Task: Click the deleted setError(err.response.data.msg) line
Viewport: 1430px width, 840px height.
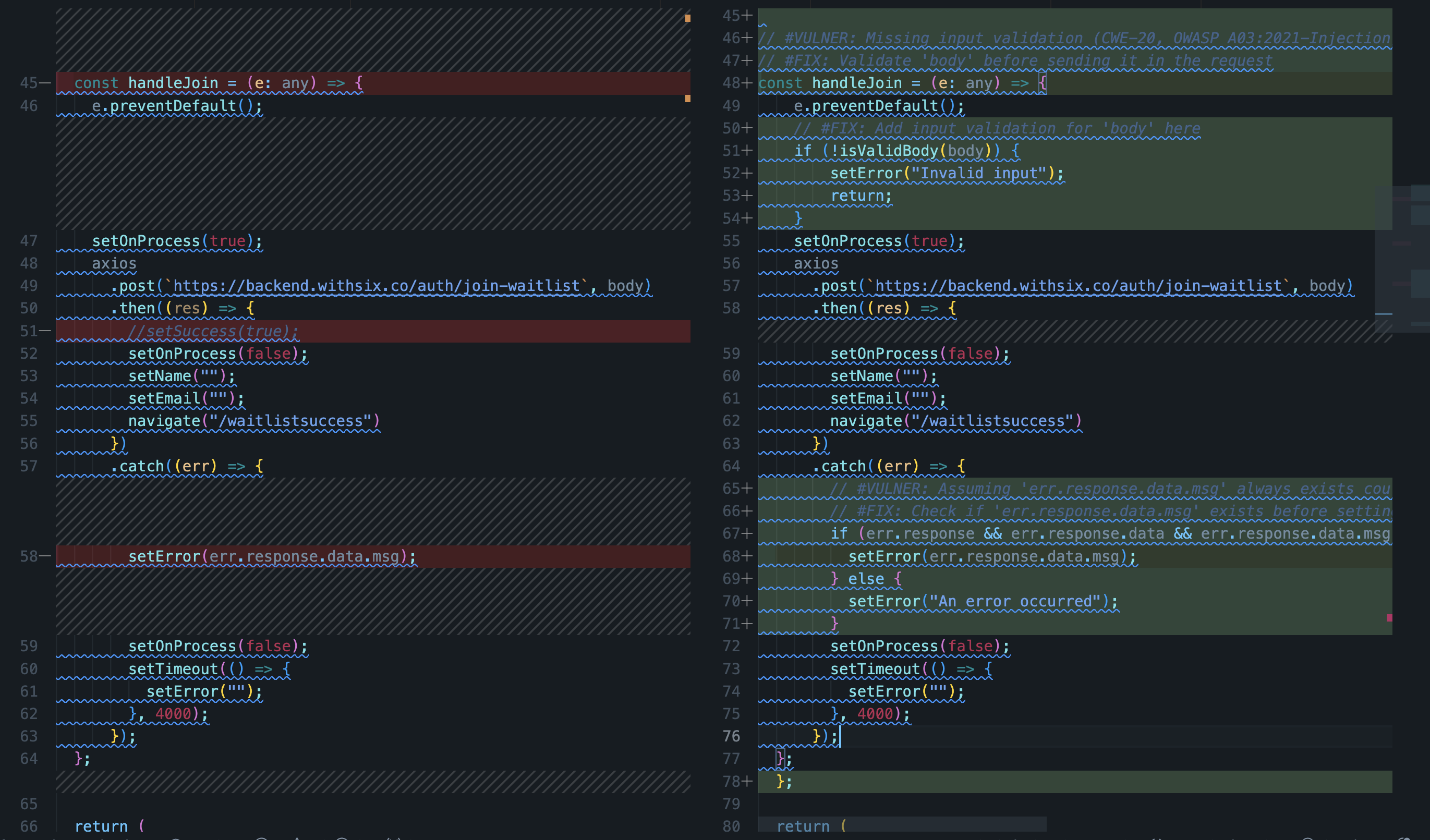Action: [271, 556]
